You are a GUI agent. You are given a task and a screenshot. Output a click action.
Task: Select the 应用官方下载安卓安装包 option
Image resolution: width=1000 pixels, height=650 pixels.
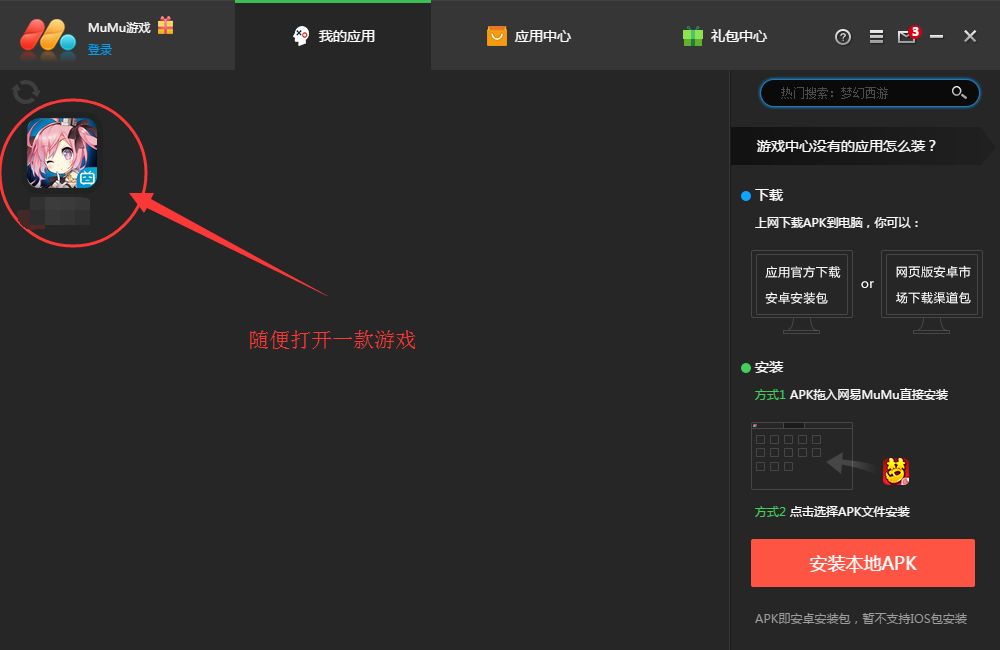coord(800,285)
